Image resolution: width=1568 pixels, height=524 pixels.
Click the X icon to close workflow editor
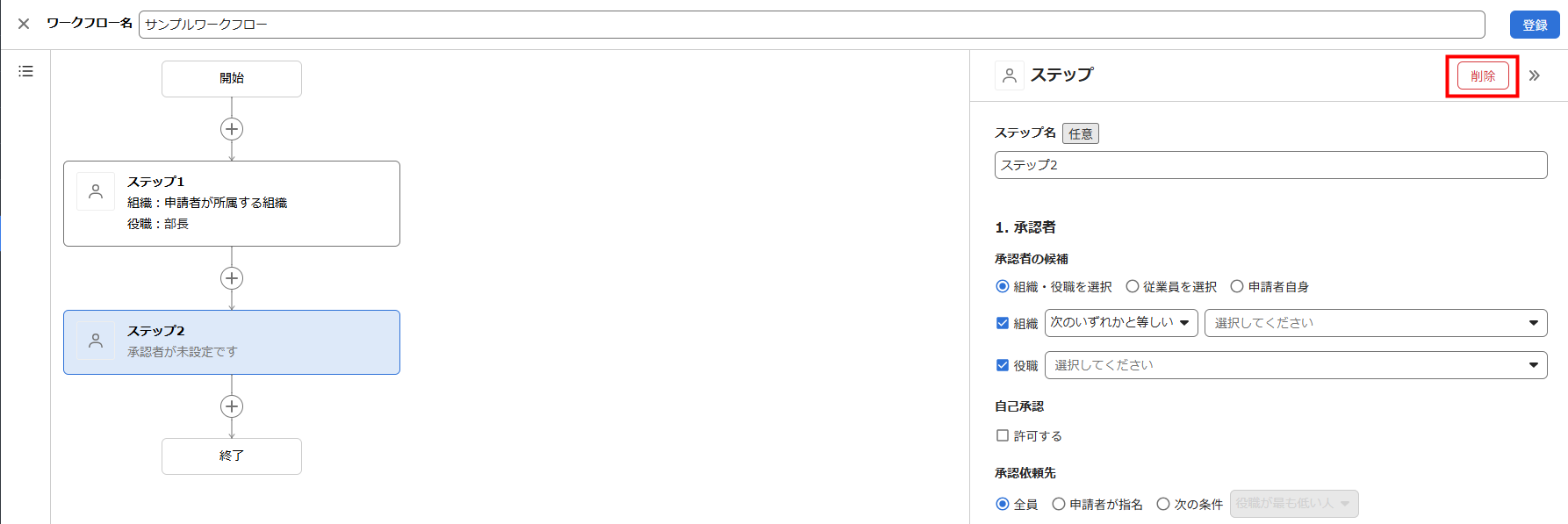coord(24,24)
